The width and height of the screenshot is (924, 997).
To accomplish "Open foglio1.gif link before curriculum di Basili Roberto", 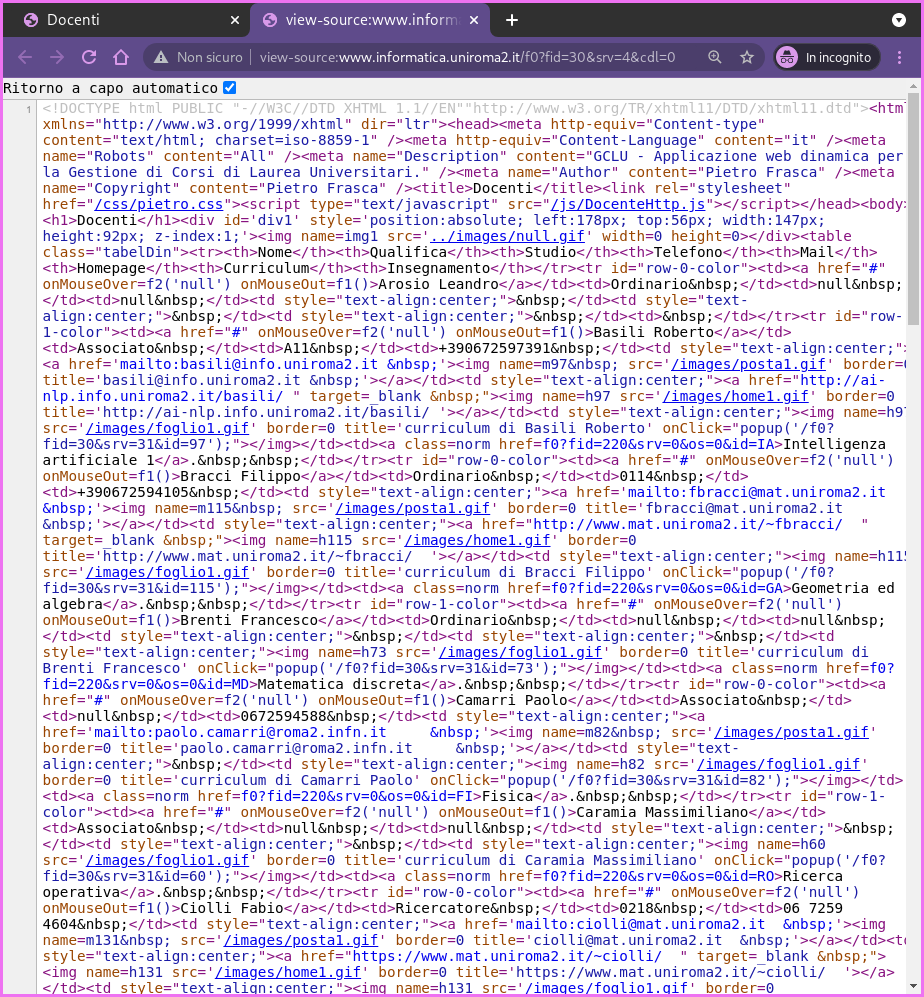I will point(167,428).
